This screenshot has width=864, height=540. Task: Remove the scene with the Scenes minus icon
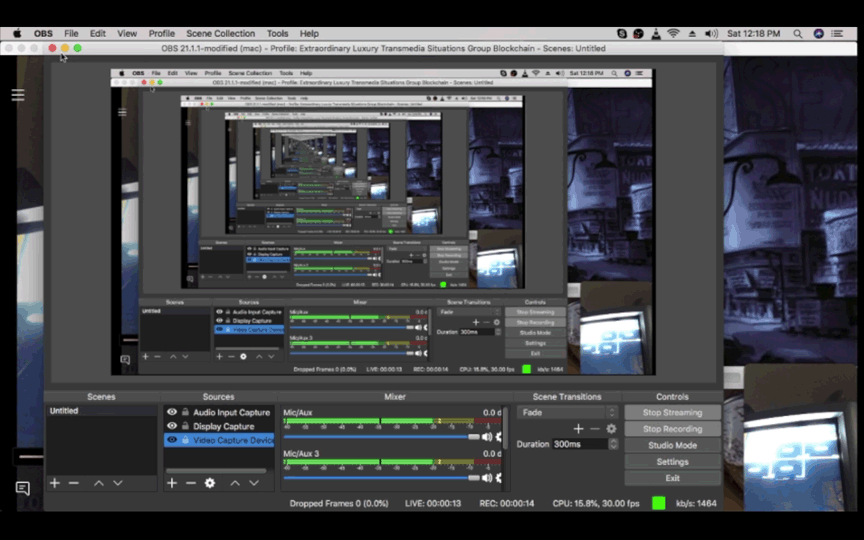tap(74, 483)
